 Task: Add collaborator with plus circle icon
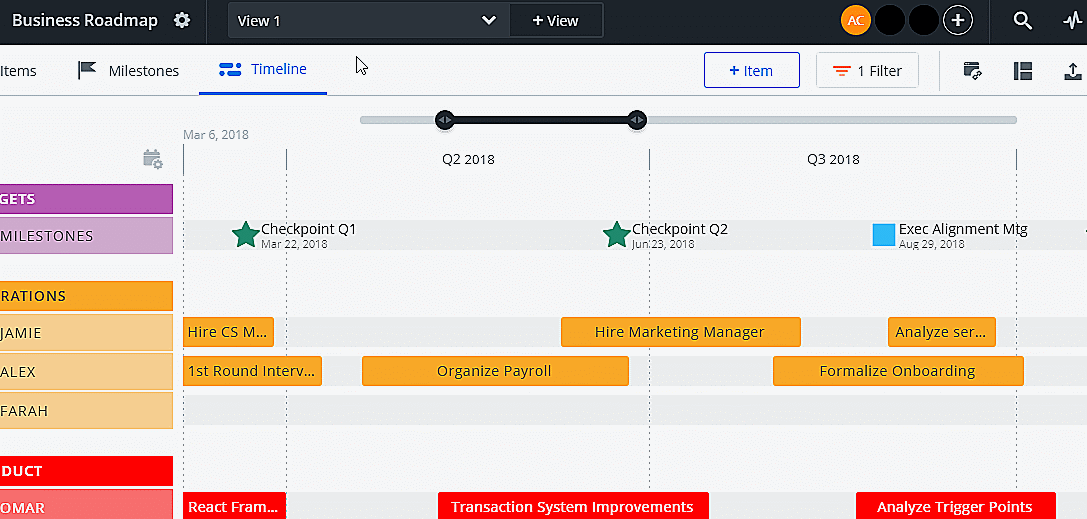pos(958,20)
